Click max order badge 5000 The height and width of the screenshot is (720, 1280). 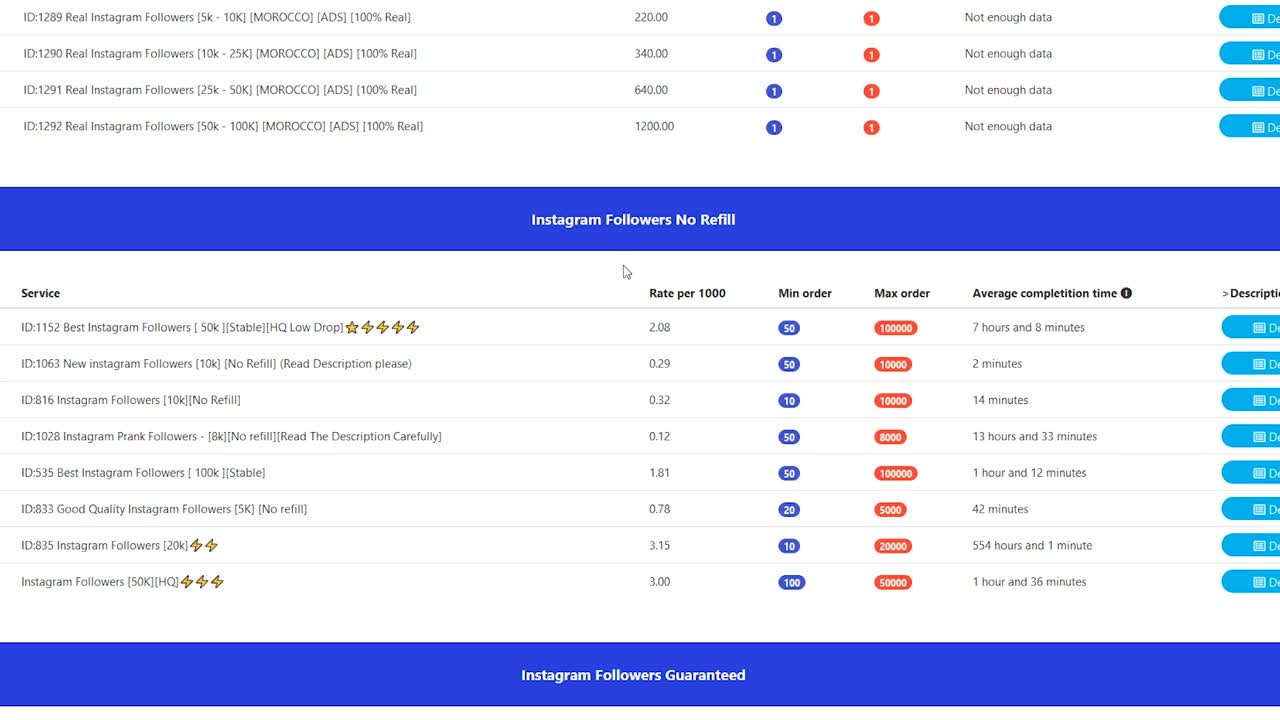[890, 510]
